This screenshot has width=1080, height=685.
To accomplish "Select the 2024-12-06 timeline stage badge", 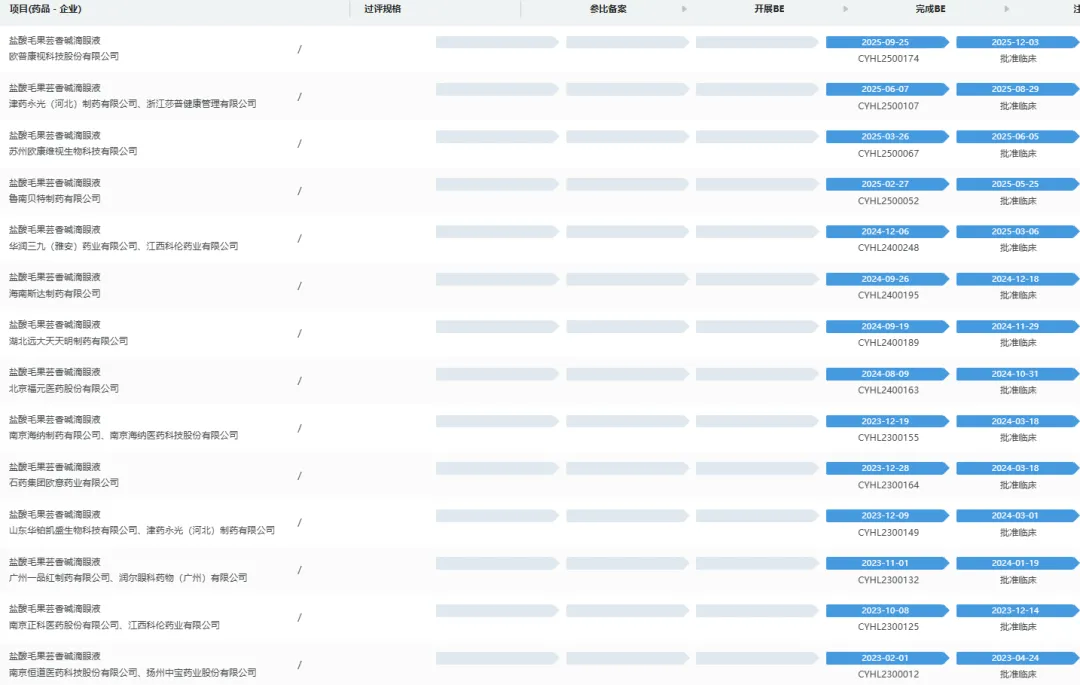I will 885,232.
